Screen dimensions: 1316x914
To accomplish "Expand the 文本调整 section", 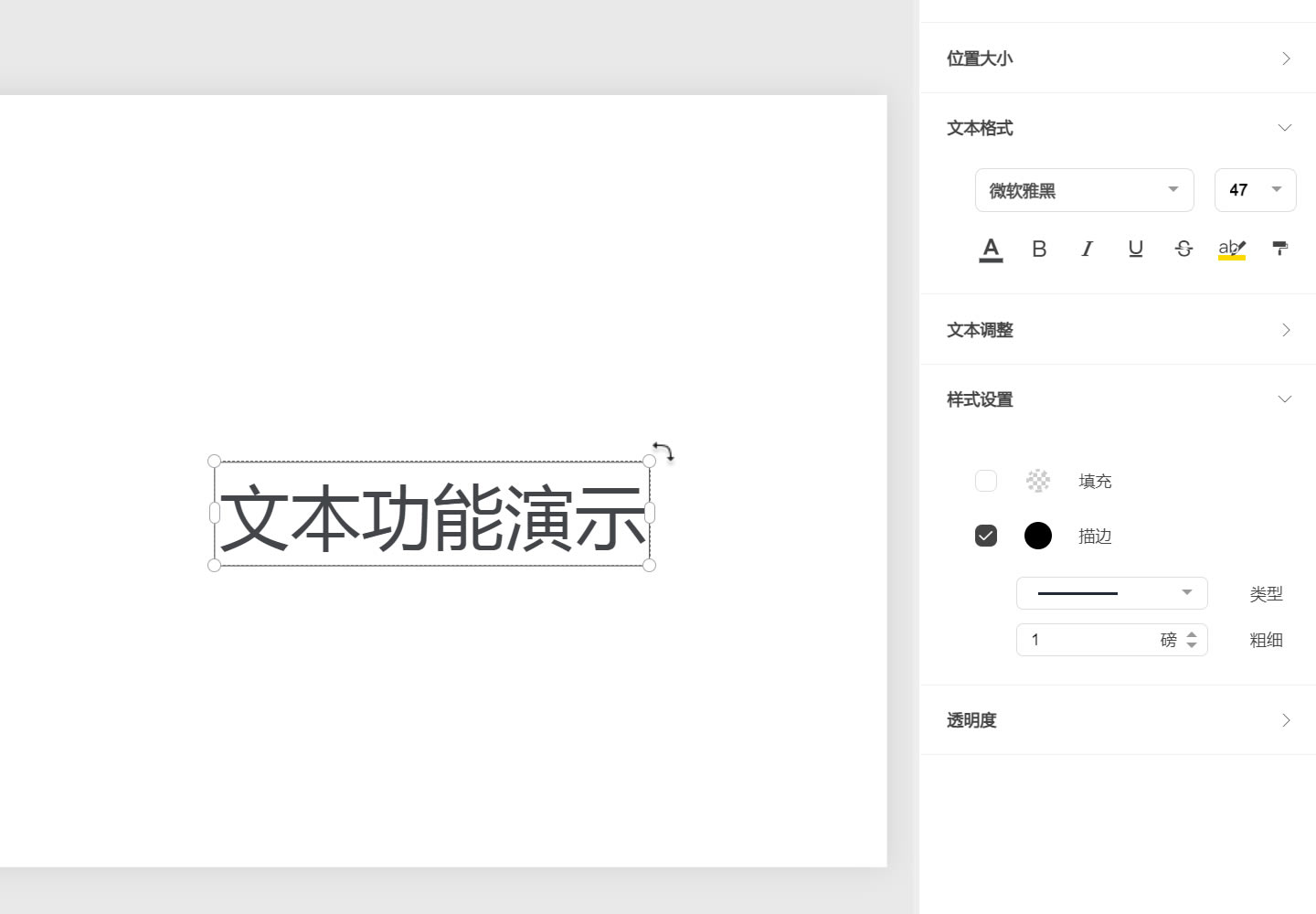I will tap(1118, 330).
